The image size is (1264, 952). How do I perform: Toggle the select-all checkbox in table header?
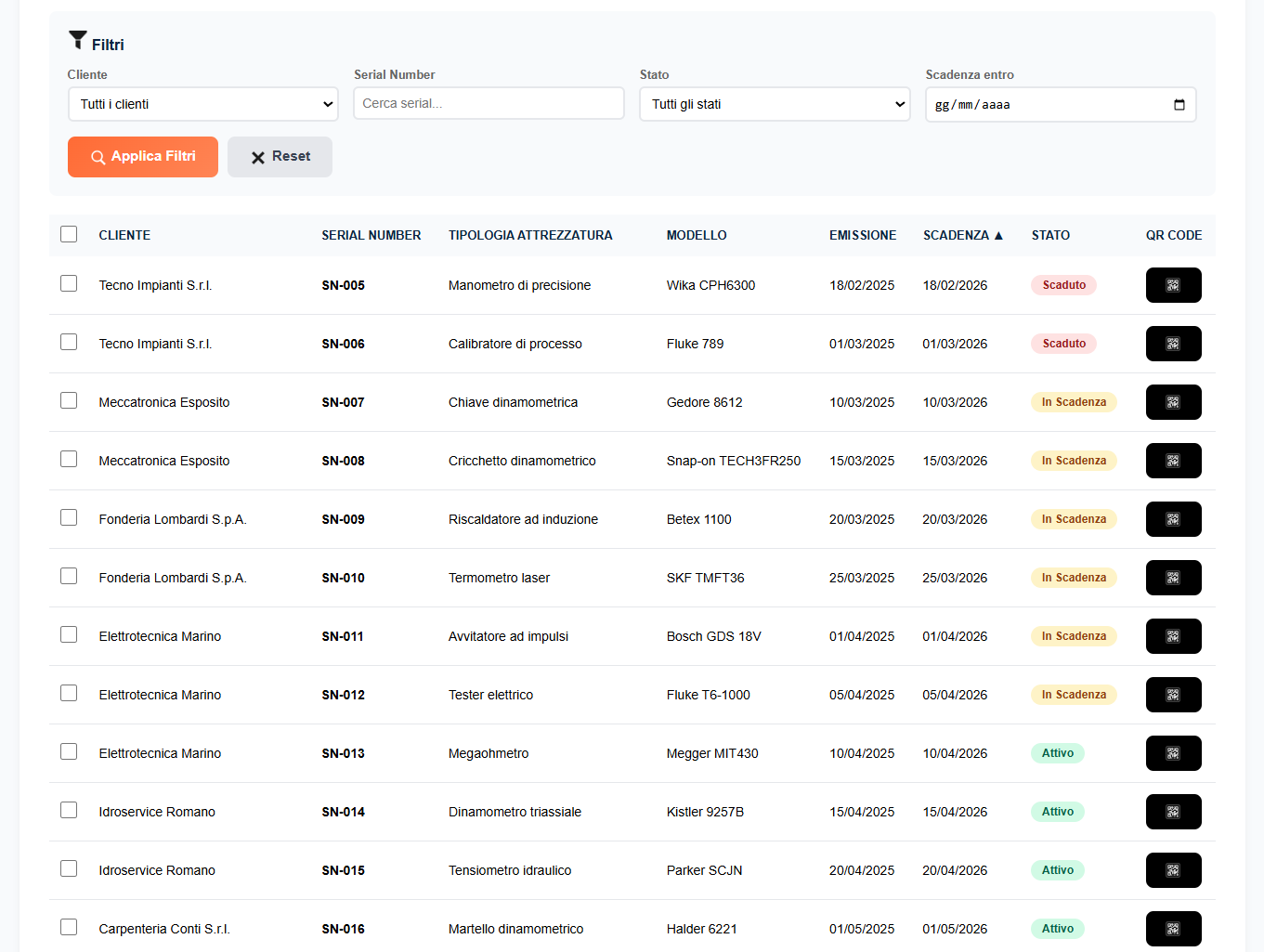point(69,234)
